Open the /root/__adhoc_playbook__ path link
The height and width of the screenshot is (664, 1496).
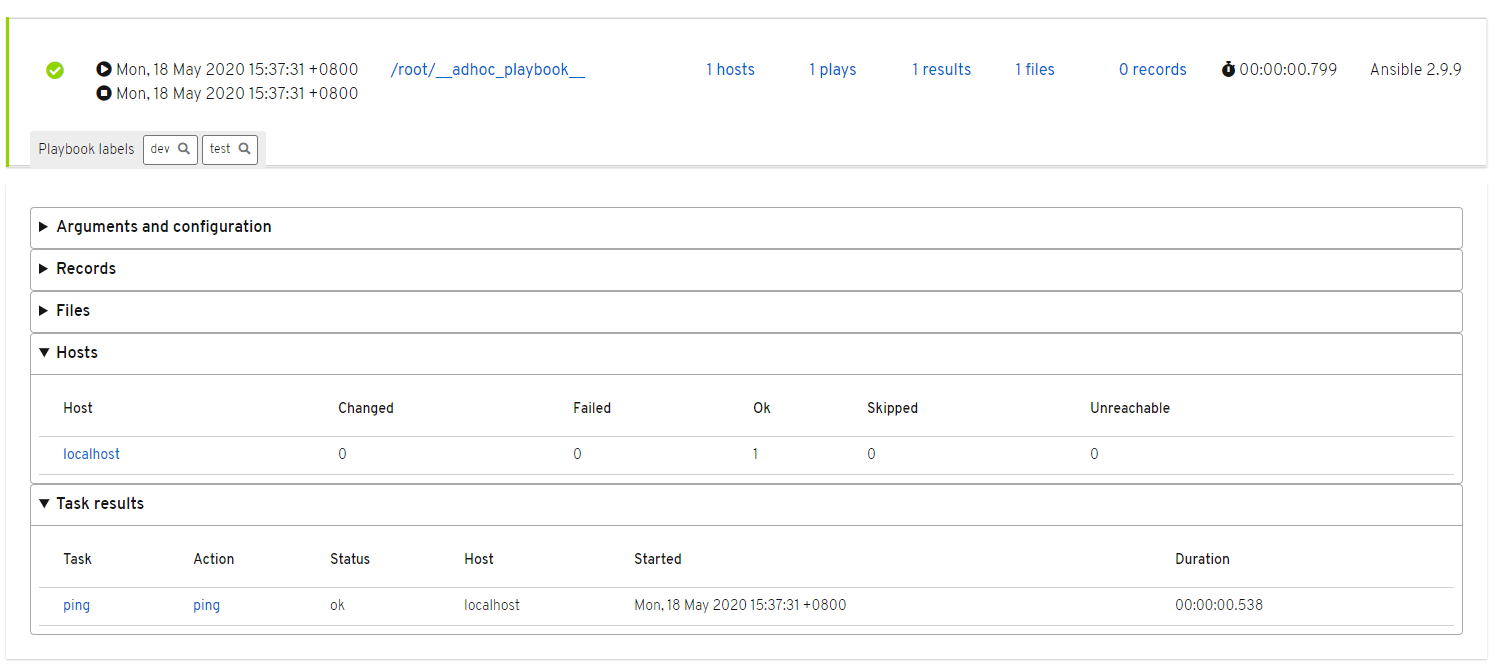(487, 69)
